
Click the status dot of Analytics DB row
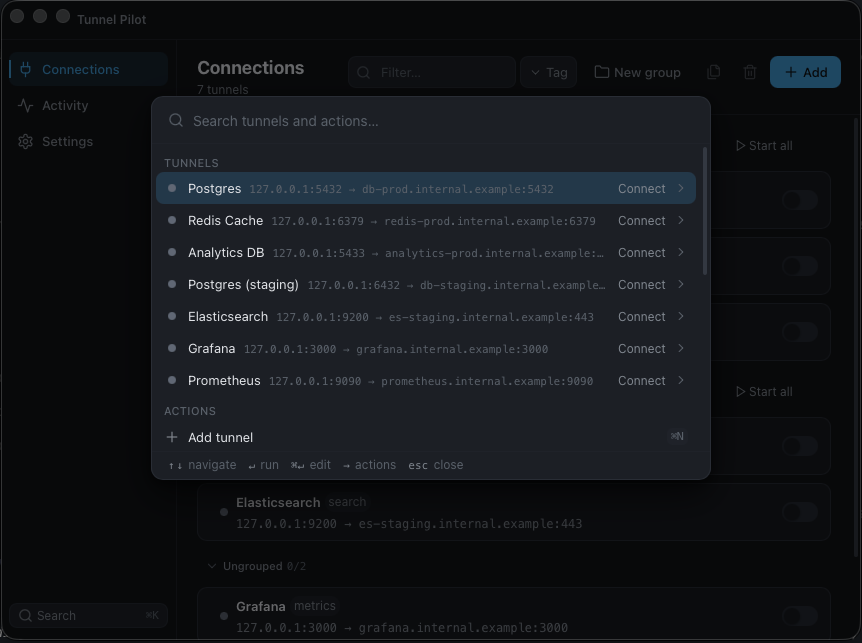point(172,252)
